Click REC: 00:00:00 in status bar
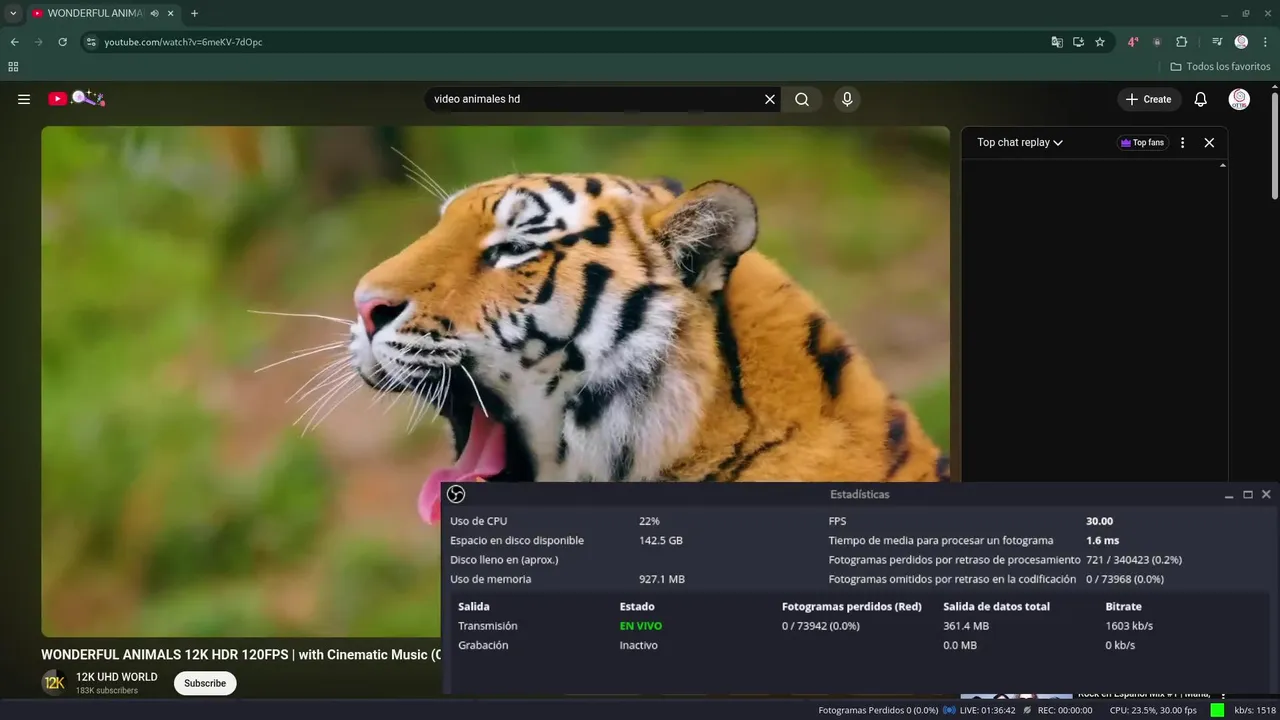1280x720 pixels. (x=1065, y=710)
